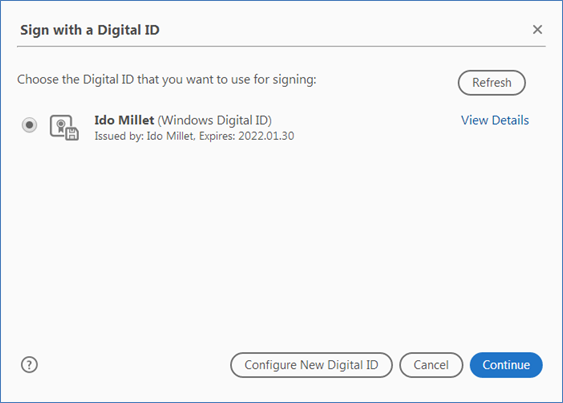This screenshot has height=403, width=563.
Task: Click the Sign with a Digital ID title
Action: [90, 30]
